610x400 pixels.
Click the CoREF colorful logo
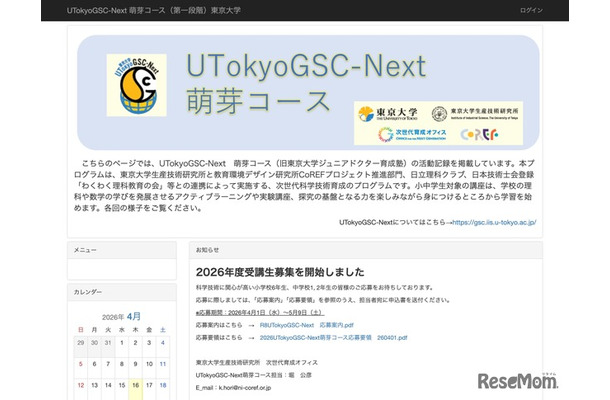point(479,135)
